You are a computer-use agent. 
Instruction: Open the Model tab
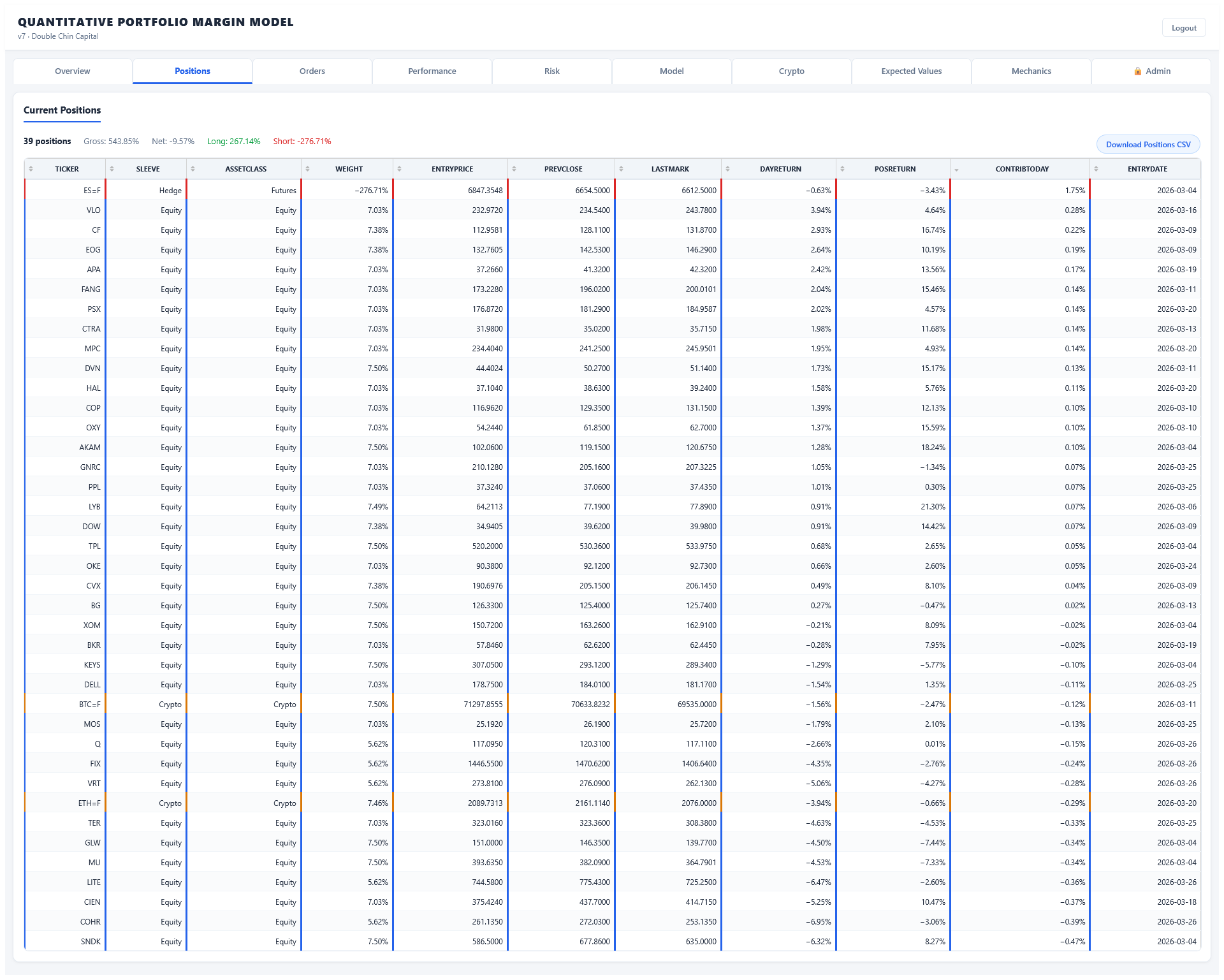coord(672,71)
